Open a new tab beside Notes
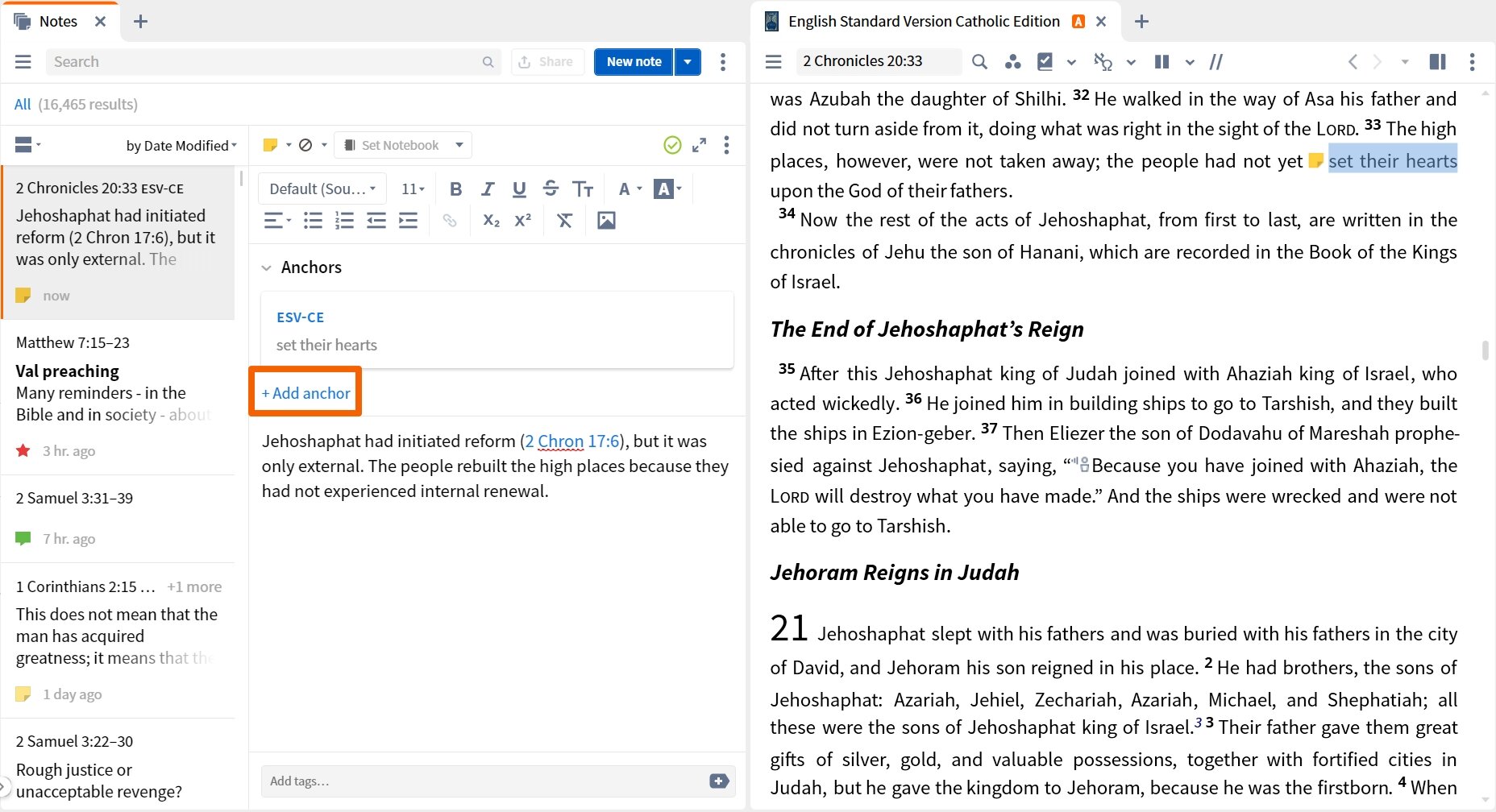 140,22
